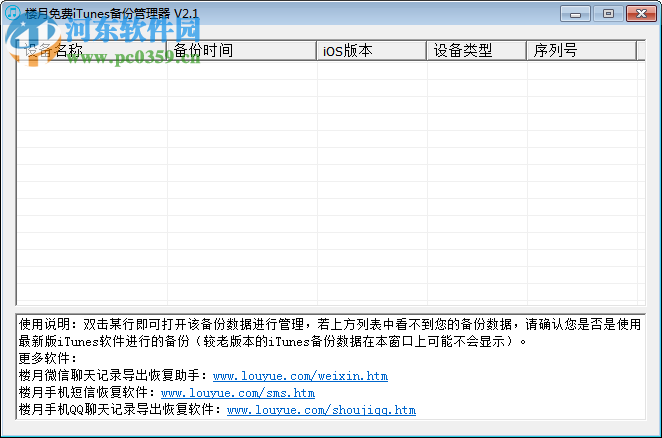Minimize the iTunes backup manager window
Viewport: 662px width, 438px height.
tap(575, 14)
